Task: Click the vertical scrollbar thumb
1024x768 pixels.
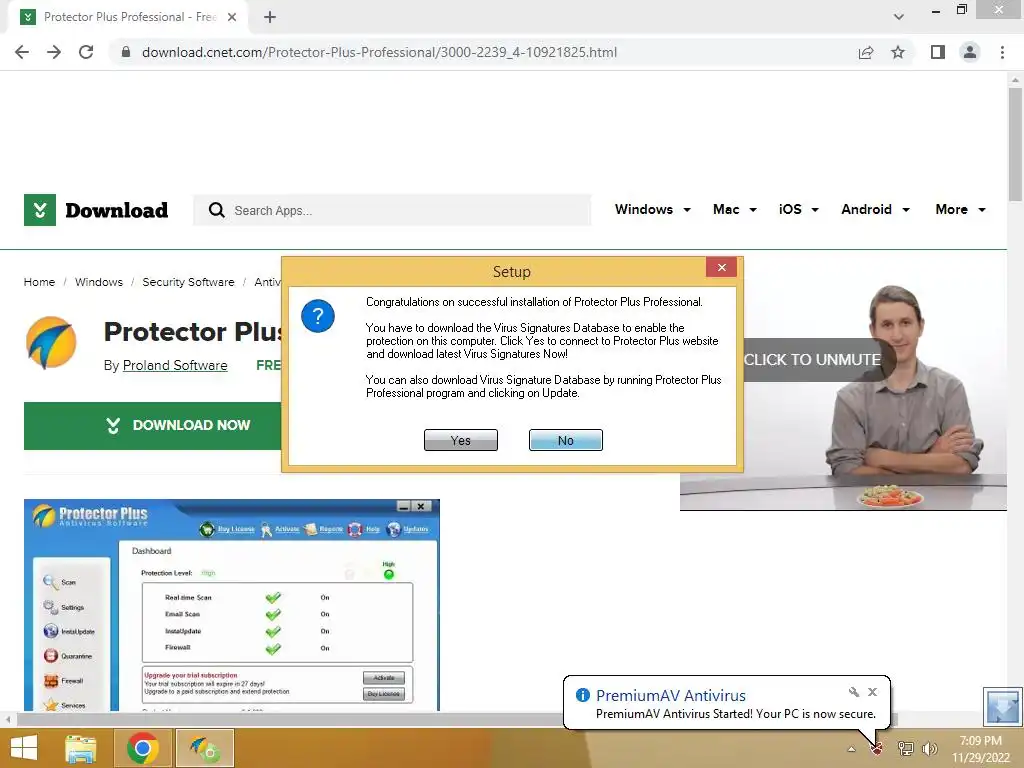Action: pos(1015,144)
